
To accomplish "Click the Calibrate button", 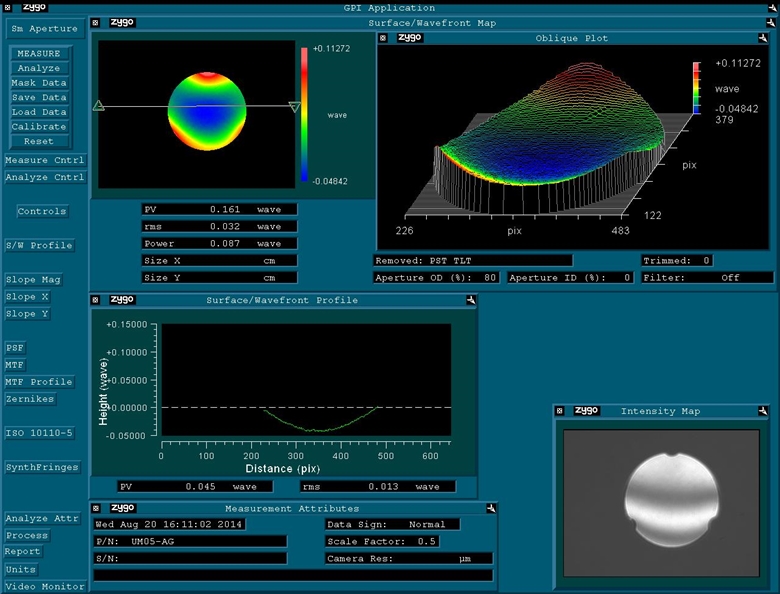I will click(x=39, y=127).
